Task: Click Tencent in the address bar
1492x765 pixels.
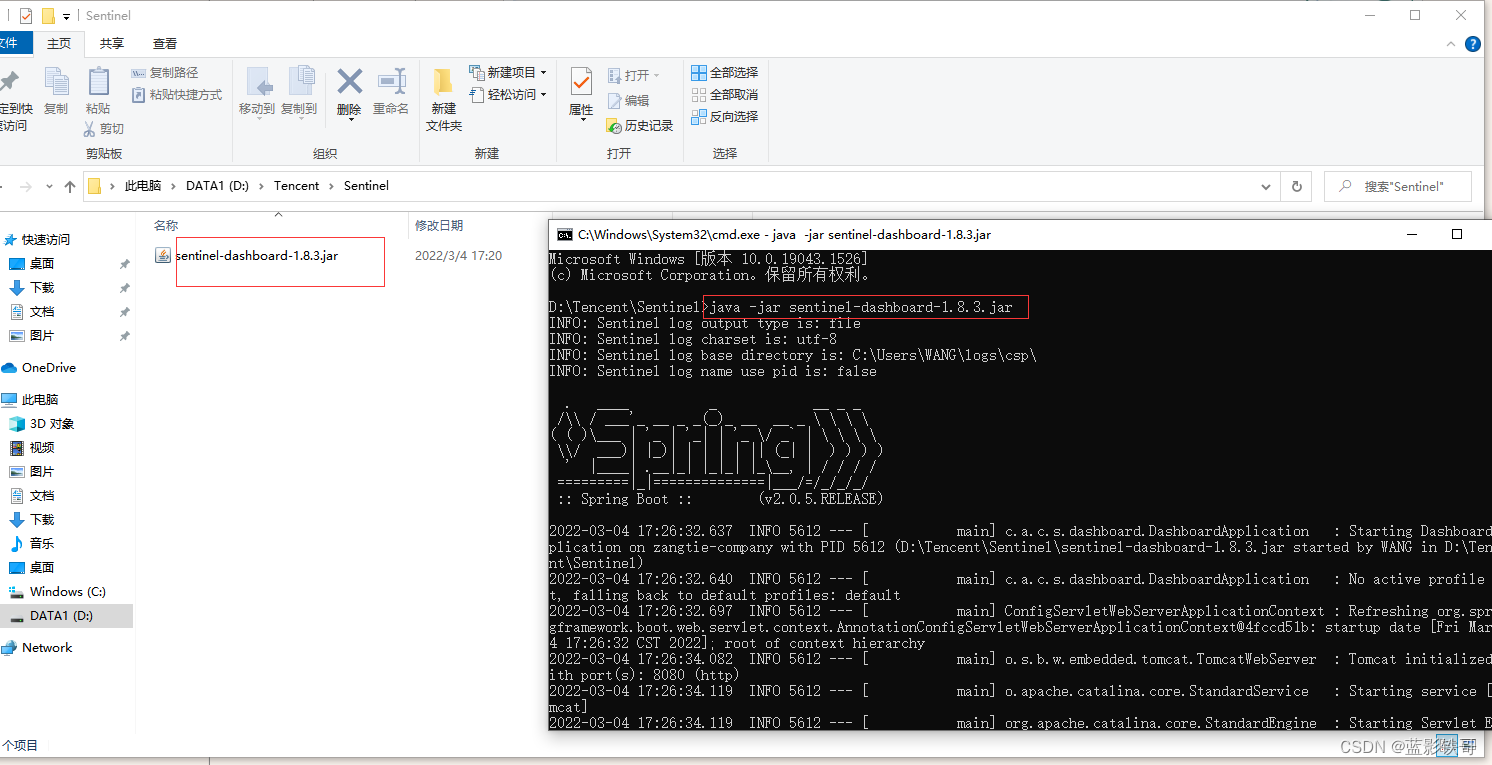Action: [297, 186]
